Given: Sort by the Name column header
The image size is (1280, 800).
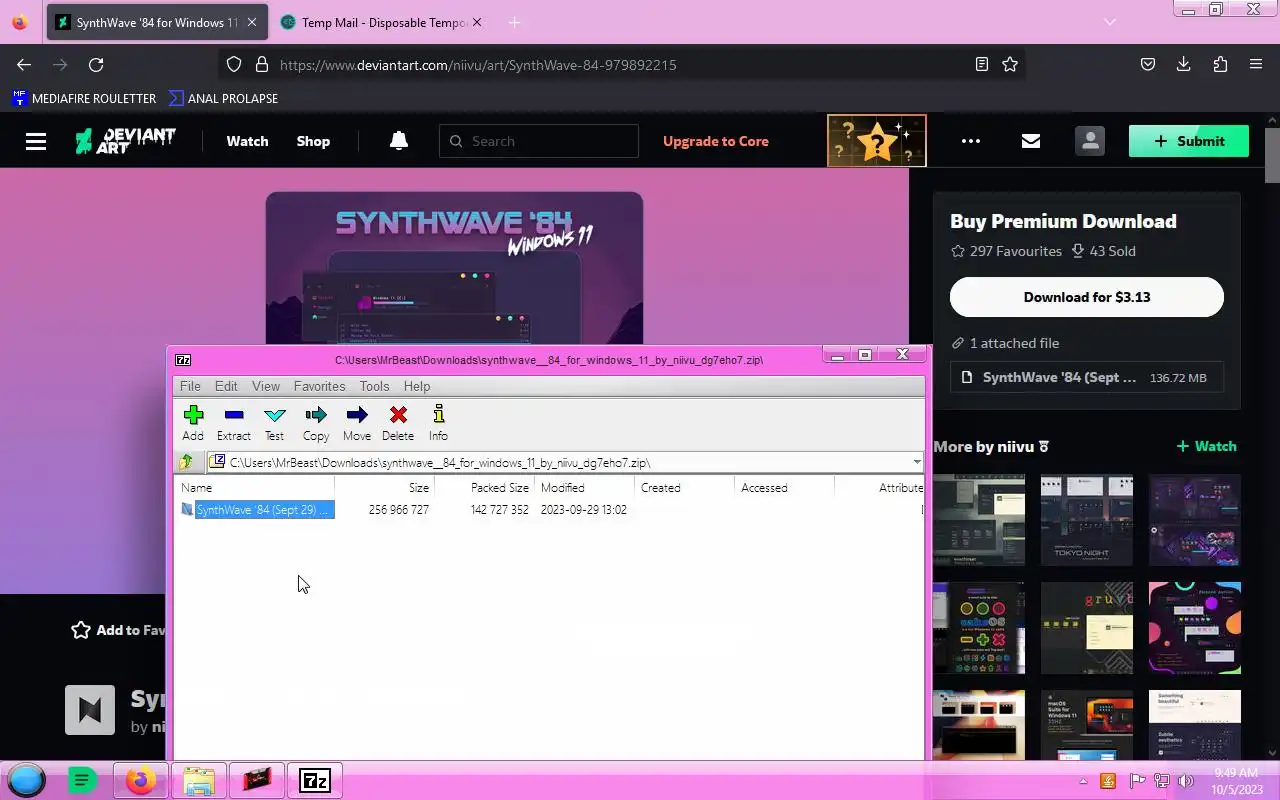Looking at the screenshot, I should tap(255, 488).
